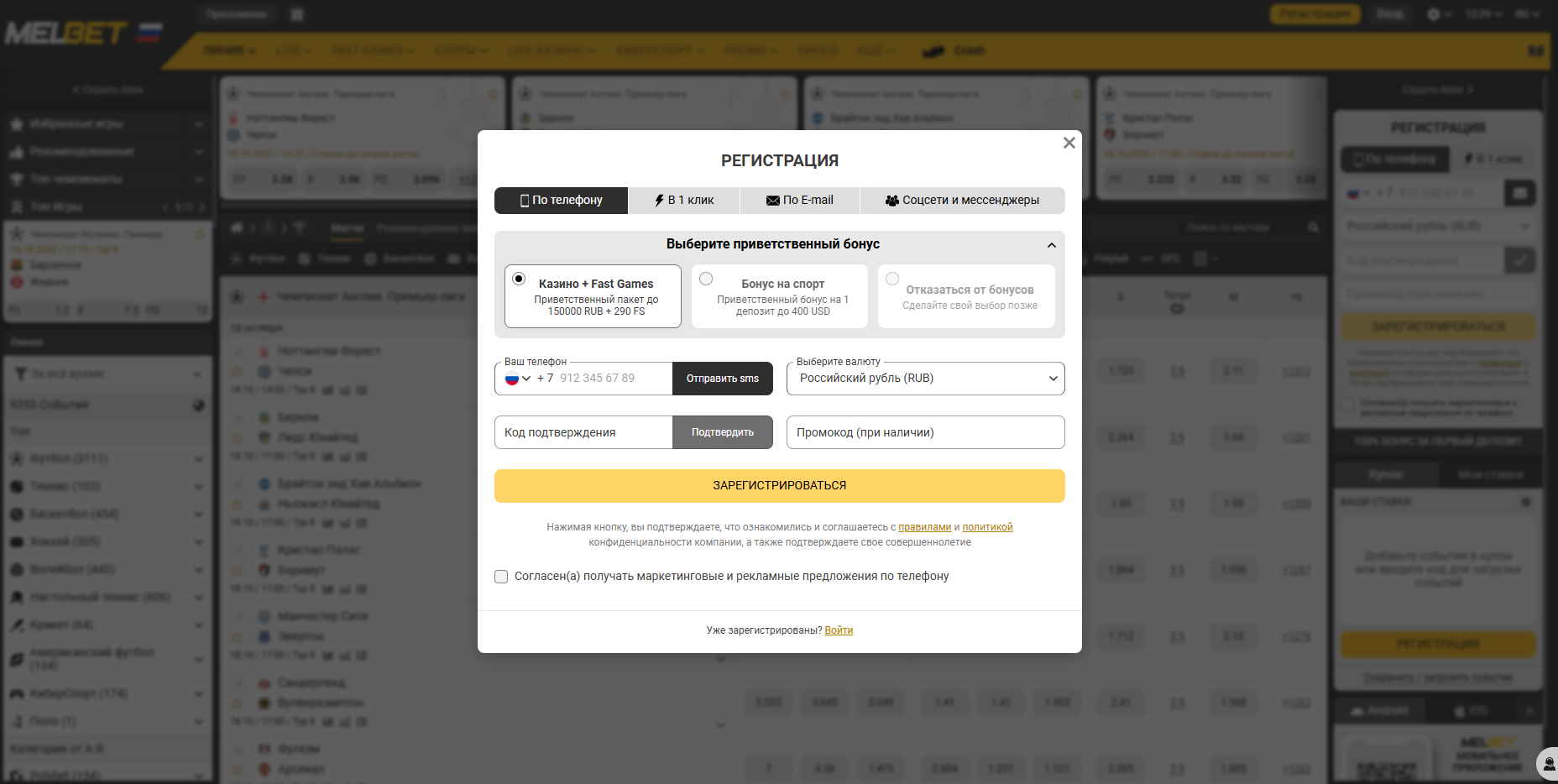Click the Отправить sms button
The width and height of the screenshot is (1558, 784).
722,379
